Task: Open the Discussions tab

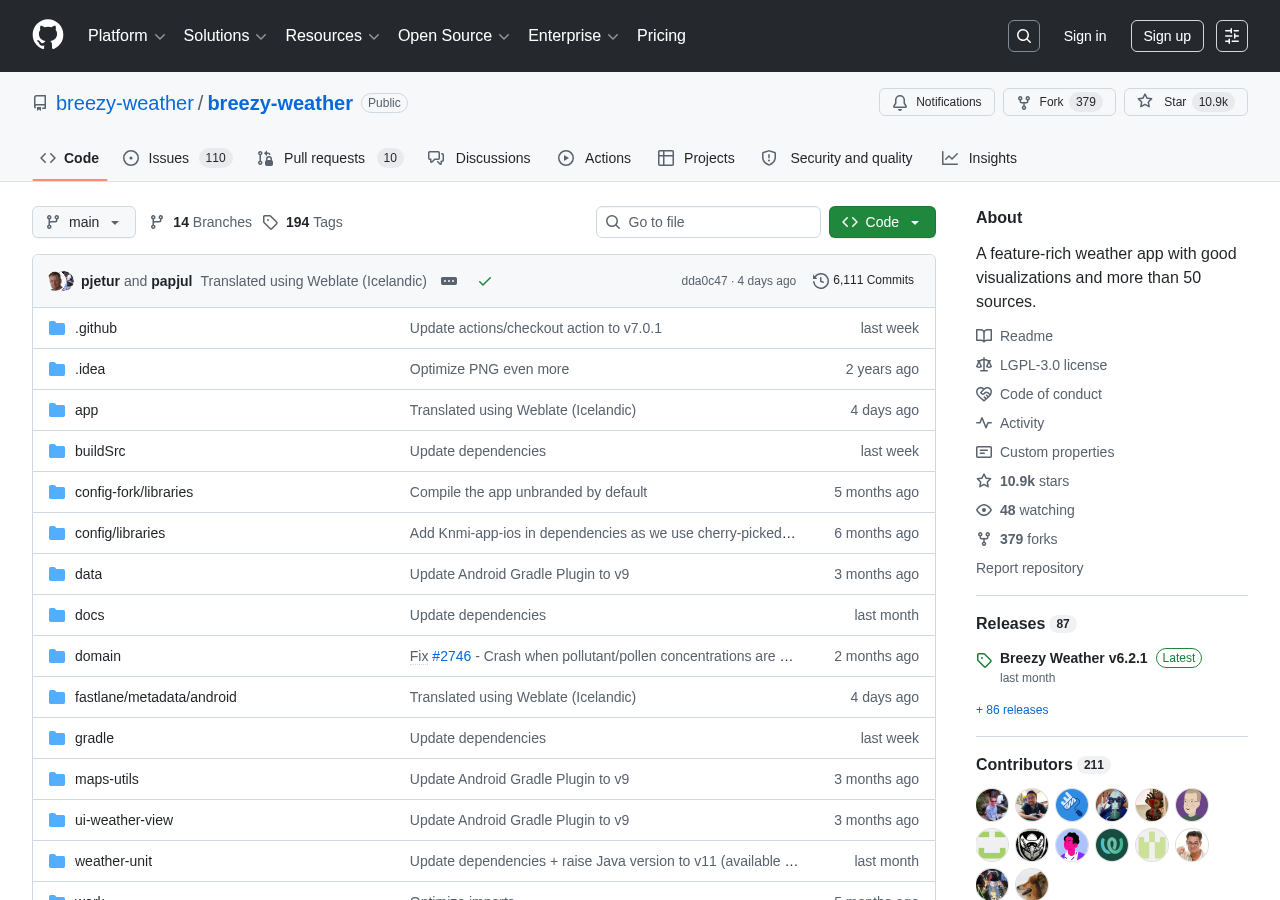Action: pos(479,158)
